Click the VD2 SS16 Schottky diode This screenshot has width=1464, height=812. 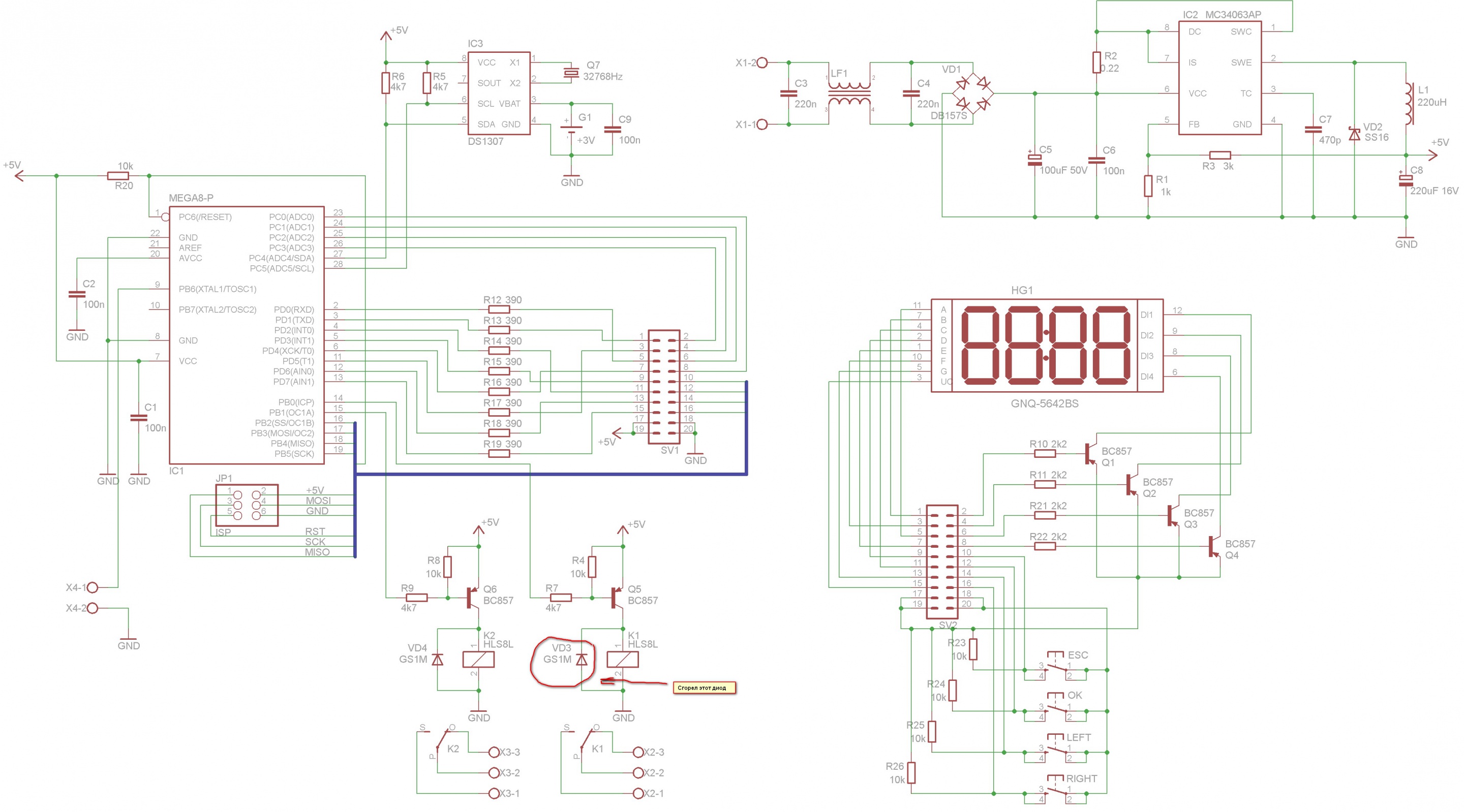click(1355, 134)
